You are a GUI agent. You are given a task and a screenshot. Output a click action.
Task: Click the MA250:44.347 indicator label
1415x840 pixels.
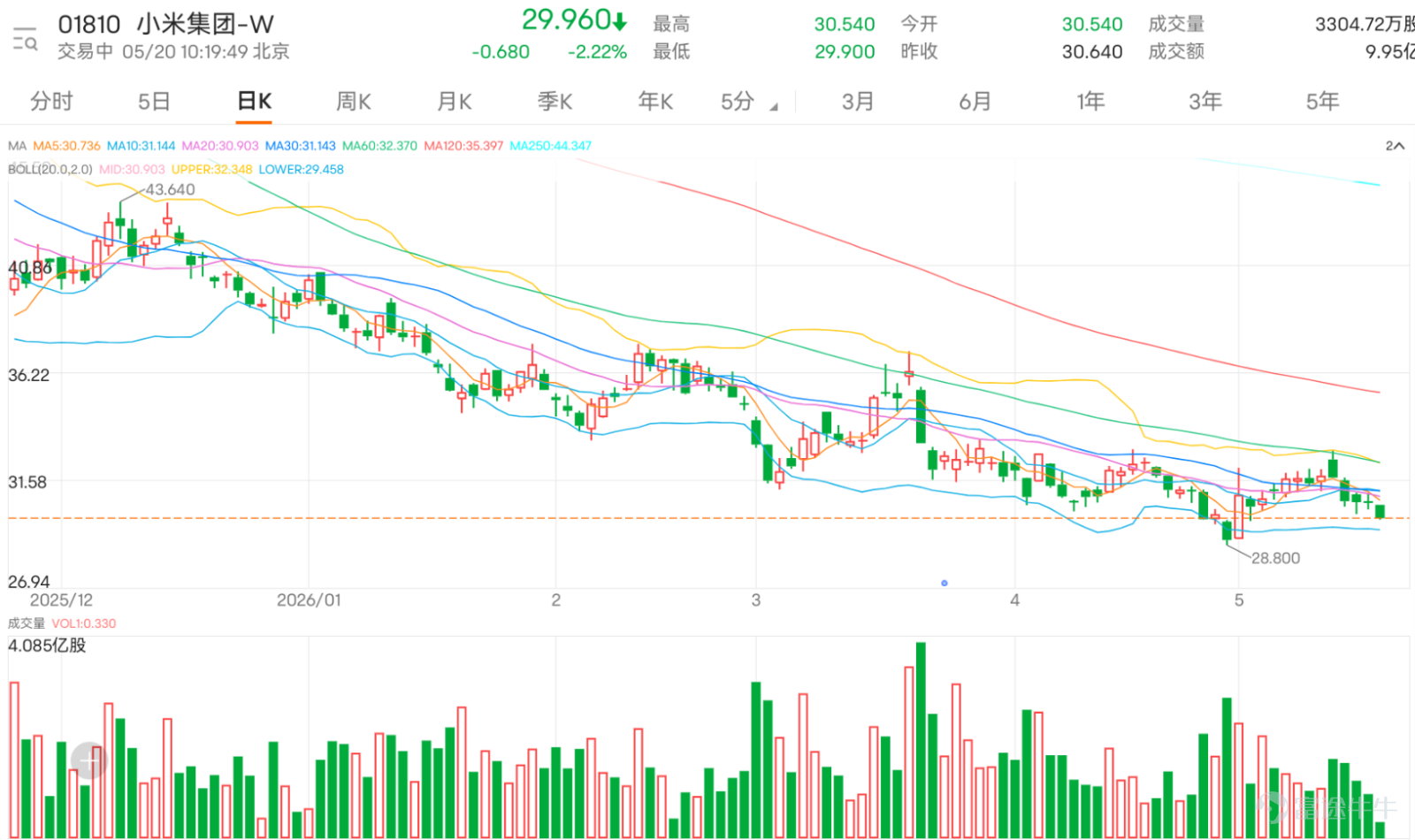[x=551, y=146]
